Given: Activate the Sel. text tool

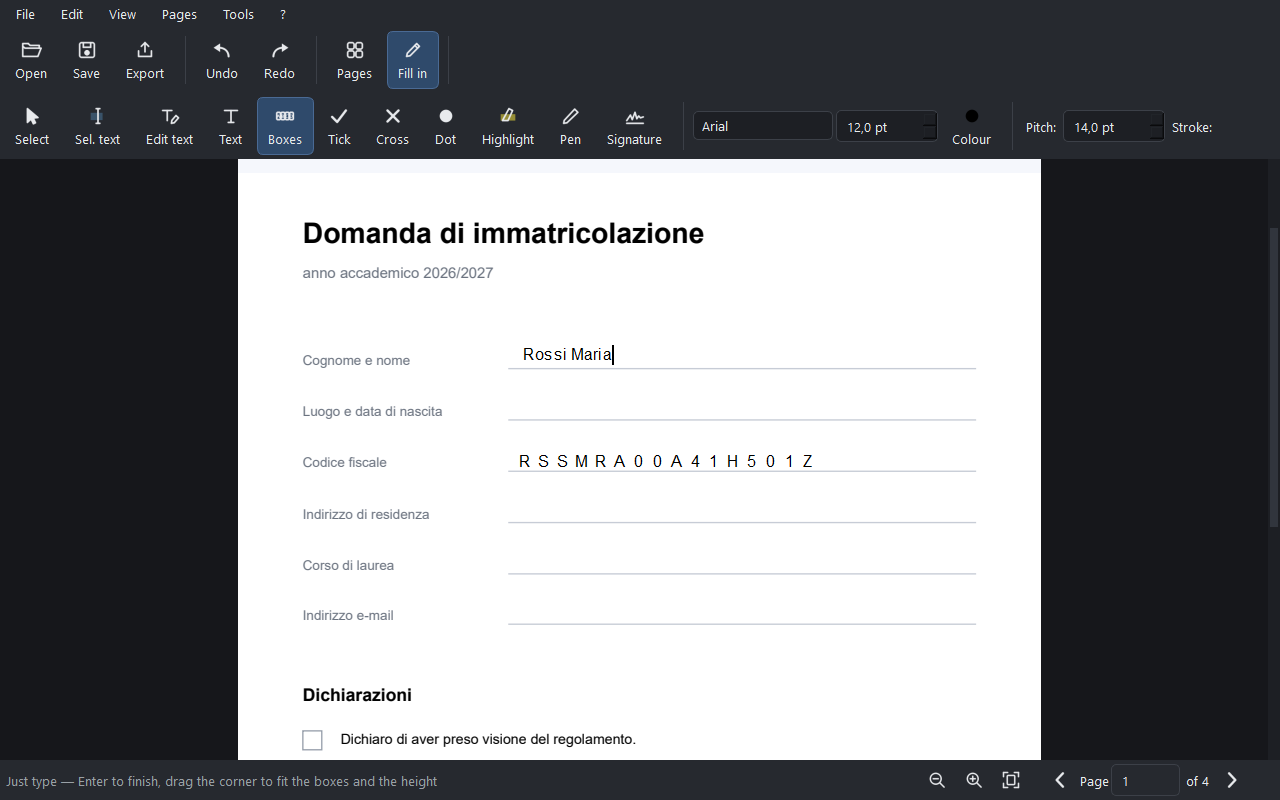Looking at the screenshot, I should 97,126.
